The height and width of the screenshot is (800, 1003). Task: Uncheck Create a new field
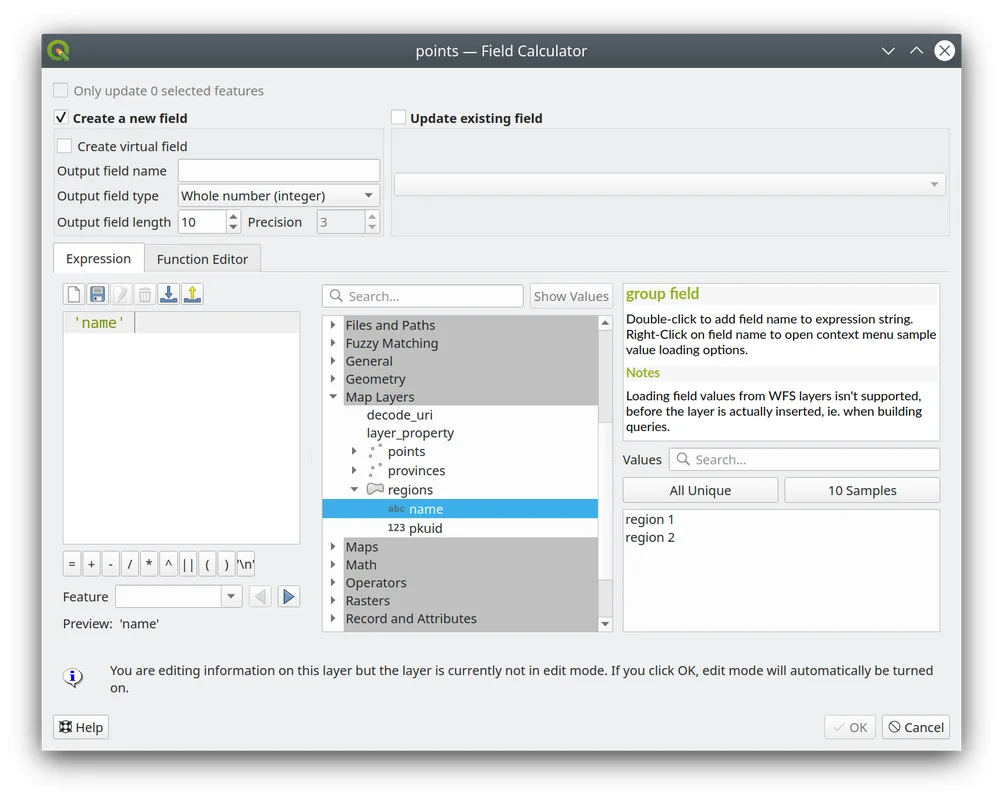pyautogui.click(x=61, y=118)
